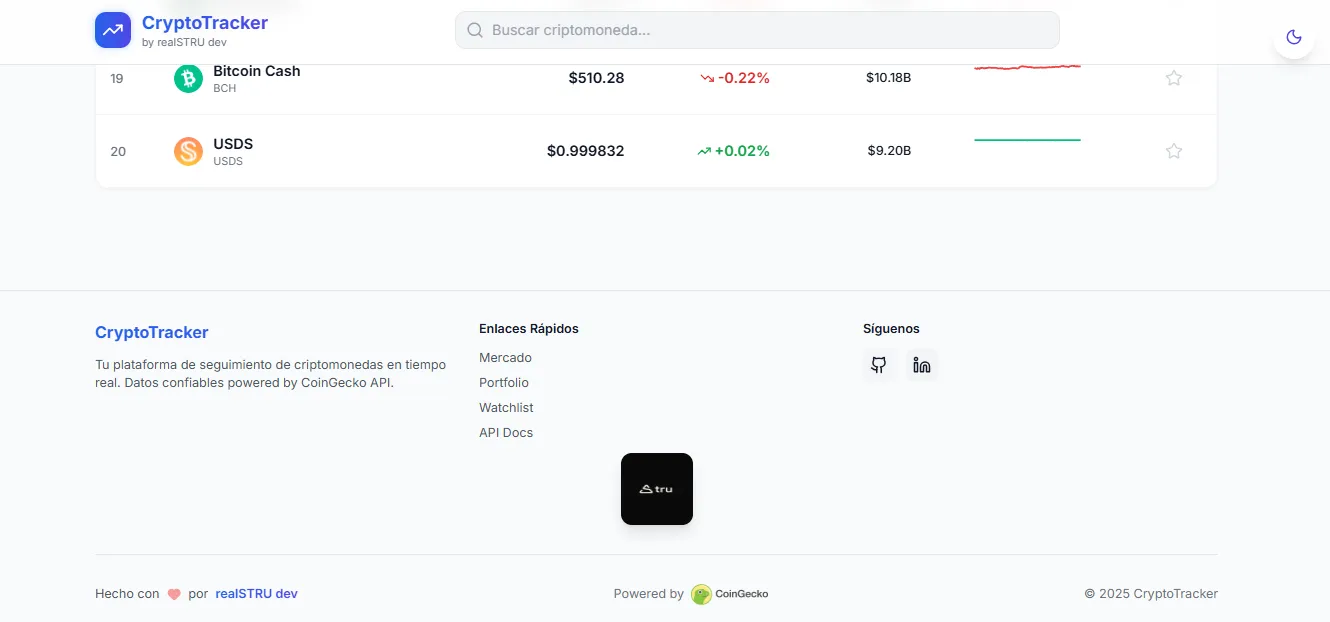1330x622 pixels.
Task: Visit the realSTRU dev link in footer
Action: (256, 593)
